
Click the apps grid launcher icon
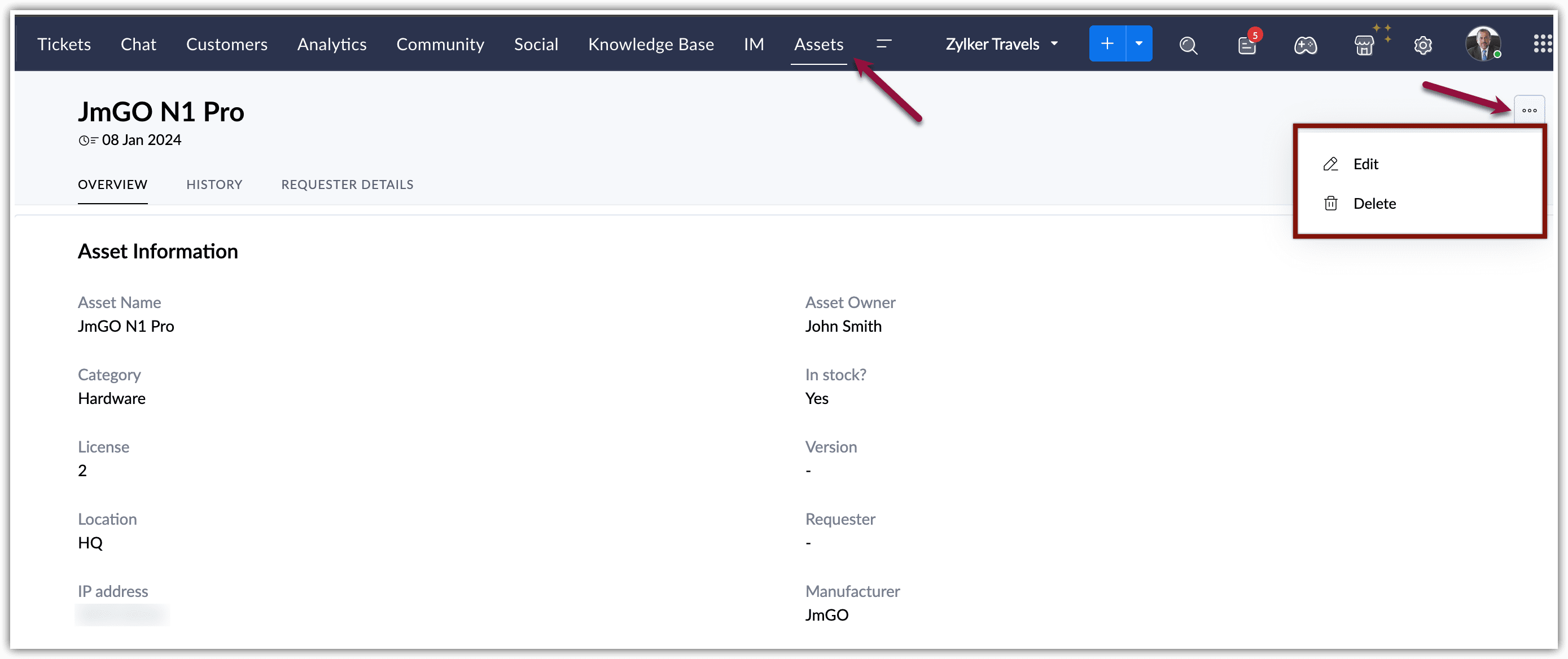[1542, 44]
